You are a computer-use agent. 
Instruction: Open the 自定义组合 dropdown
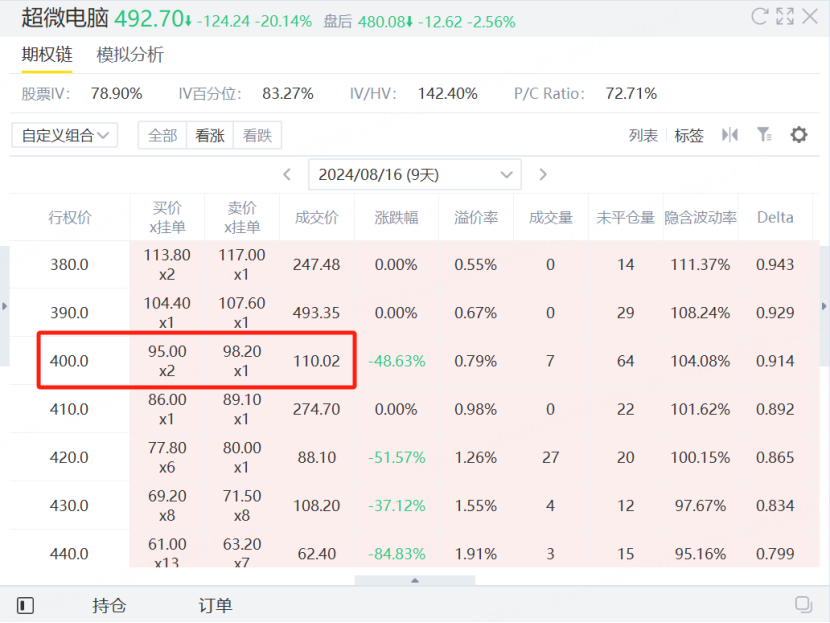coord(65,135)
